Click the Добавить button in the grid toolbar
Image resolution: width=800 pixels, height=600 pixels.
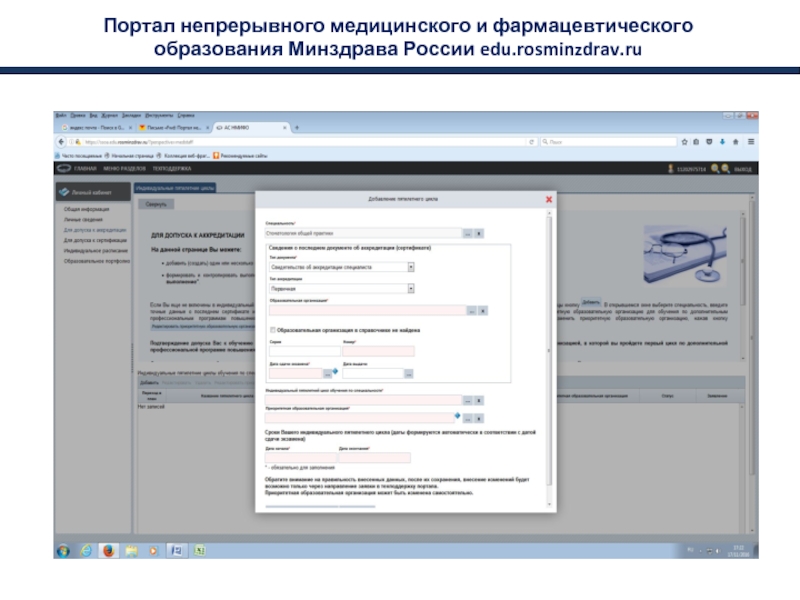pos(149,383)
